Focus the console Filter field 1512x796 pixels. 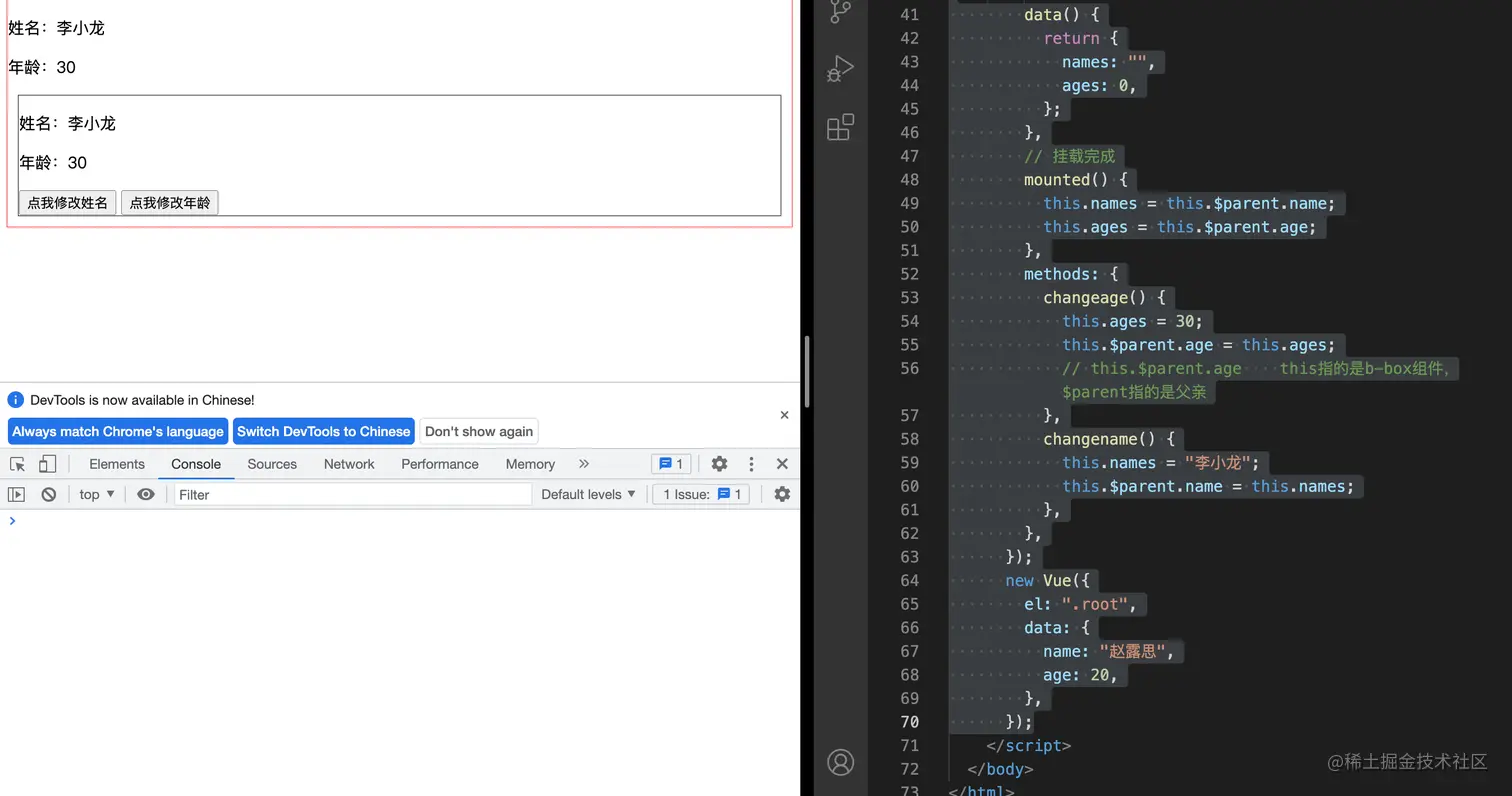(x=353, y=494)
